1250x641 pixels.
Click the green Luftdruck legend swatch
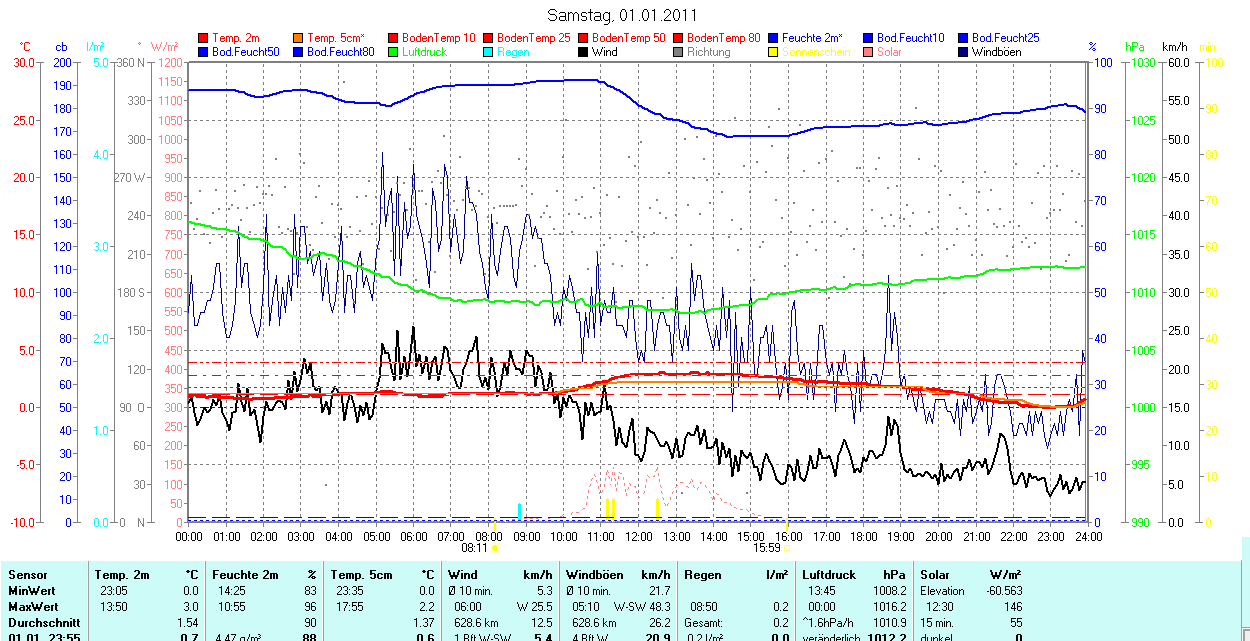pyautogui.click(x=393, y=52)
